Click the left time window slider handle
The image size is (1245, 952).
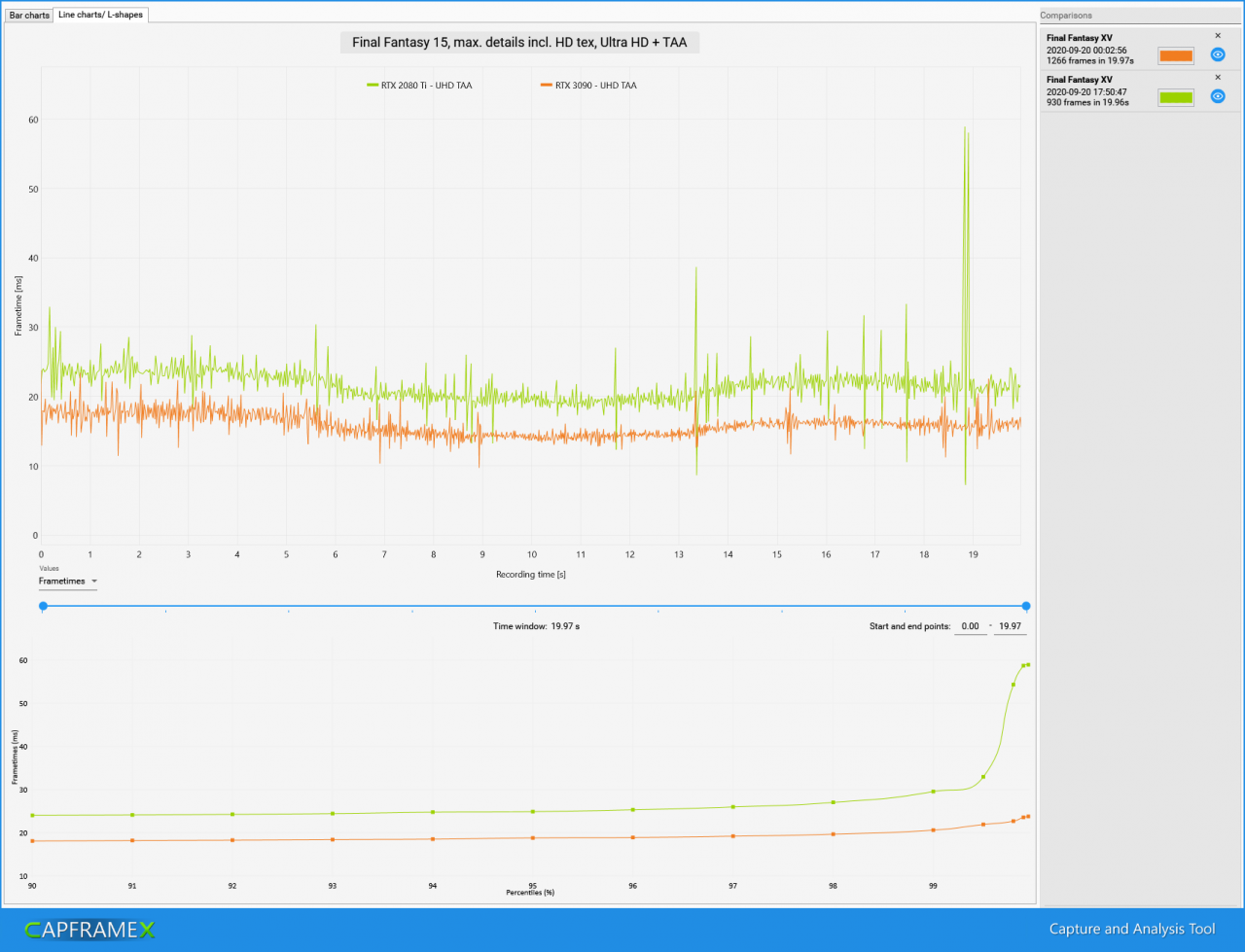tap(43, 606)
